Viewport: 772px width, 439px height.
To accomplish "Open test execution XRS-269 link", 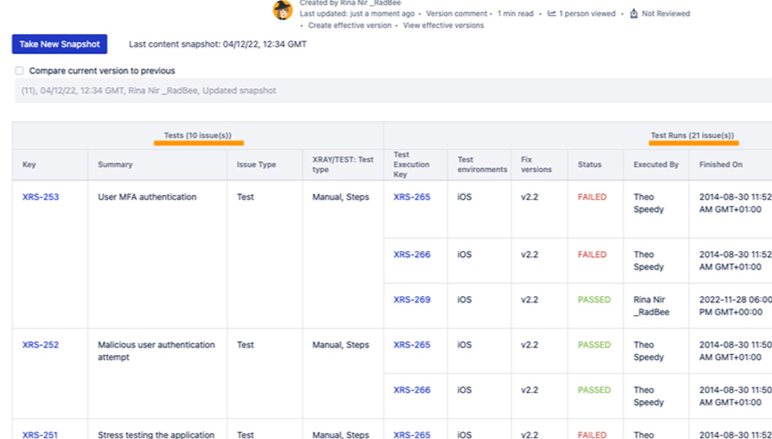I will pyautogui.click(x=412, y=299).
